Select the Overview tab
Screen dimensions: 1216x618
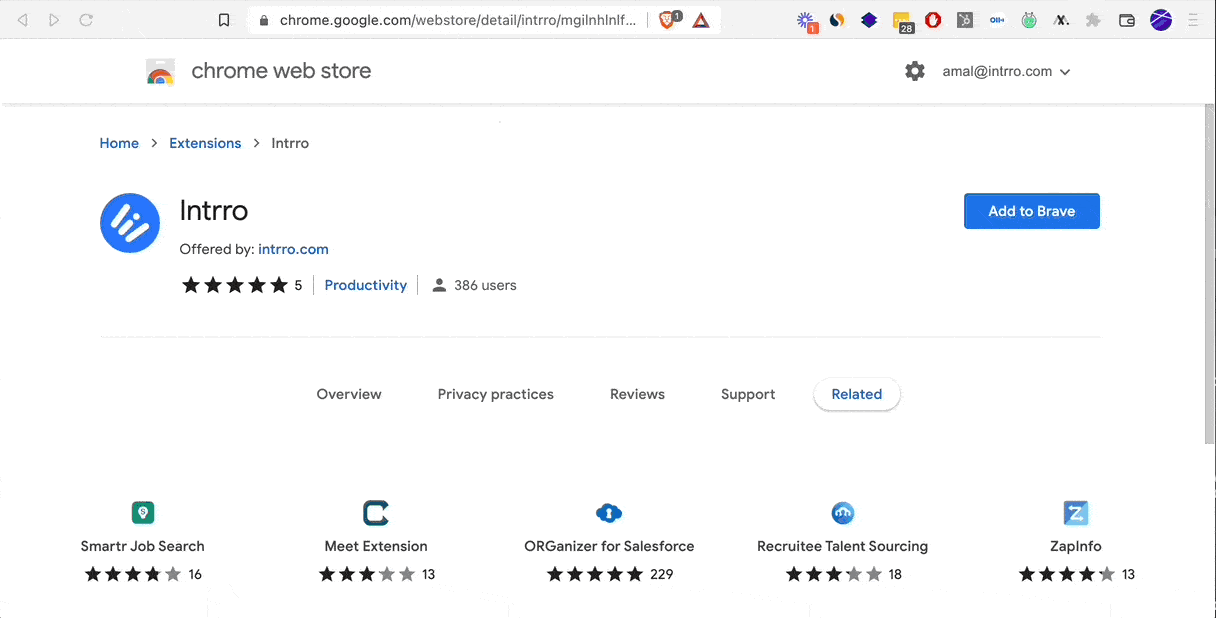click(349, 394)
